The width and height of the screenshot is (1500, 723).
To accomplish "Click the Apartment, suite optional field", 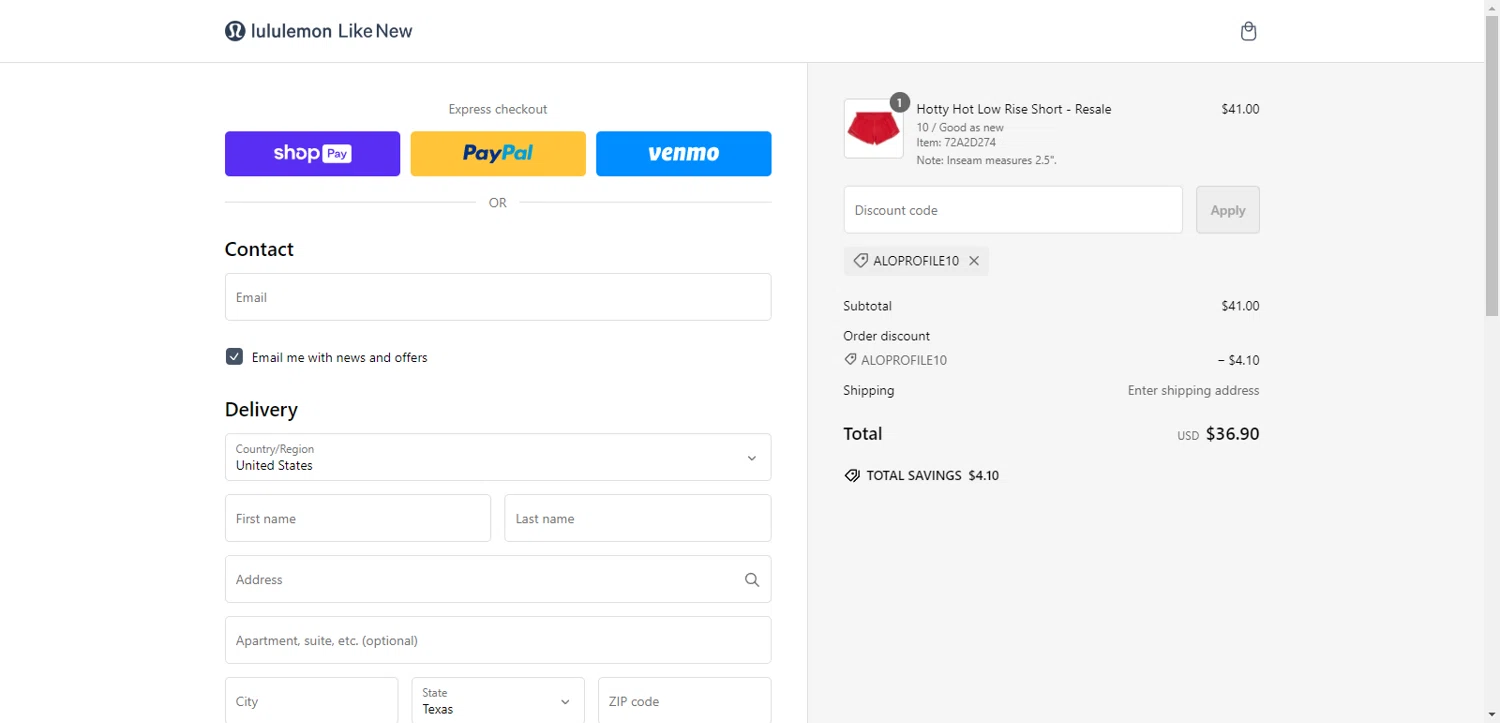I will 498,640.
